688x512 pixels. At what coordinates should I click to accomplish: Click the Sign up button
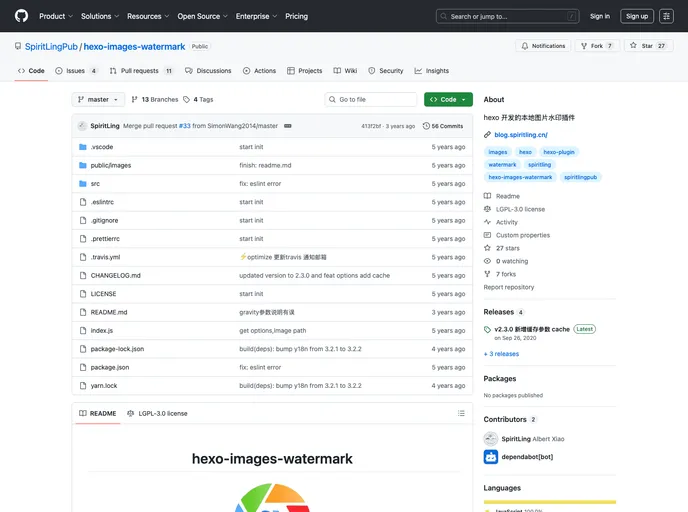637,16
